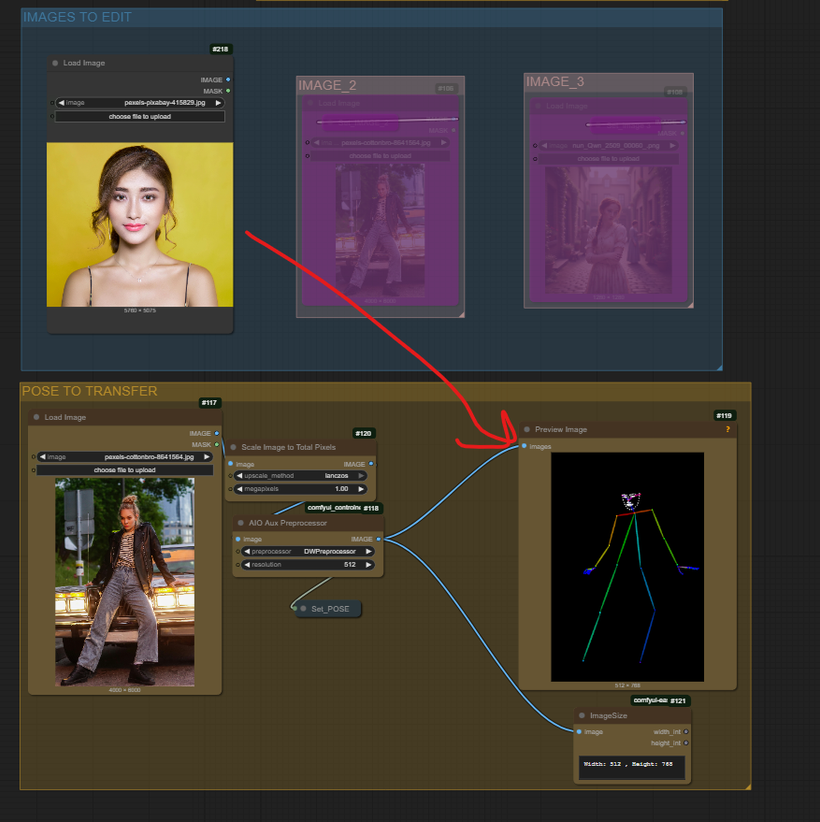Screen dimensions: 820x822
Task: Increase the resolution value with right arrow
Action: (369, 564)
